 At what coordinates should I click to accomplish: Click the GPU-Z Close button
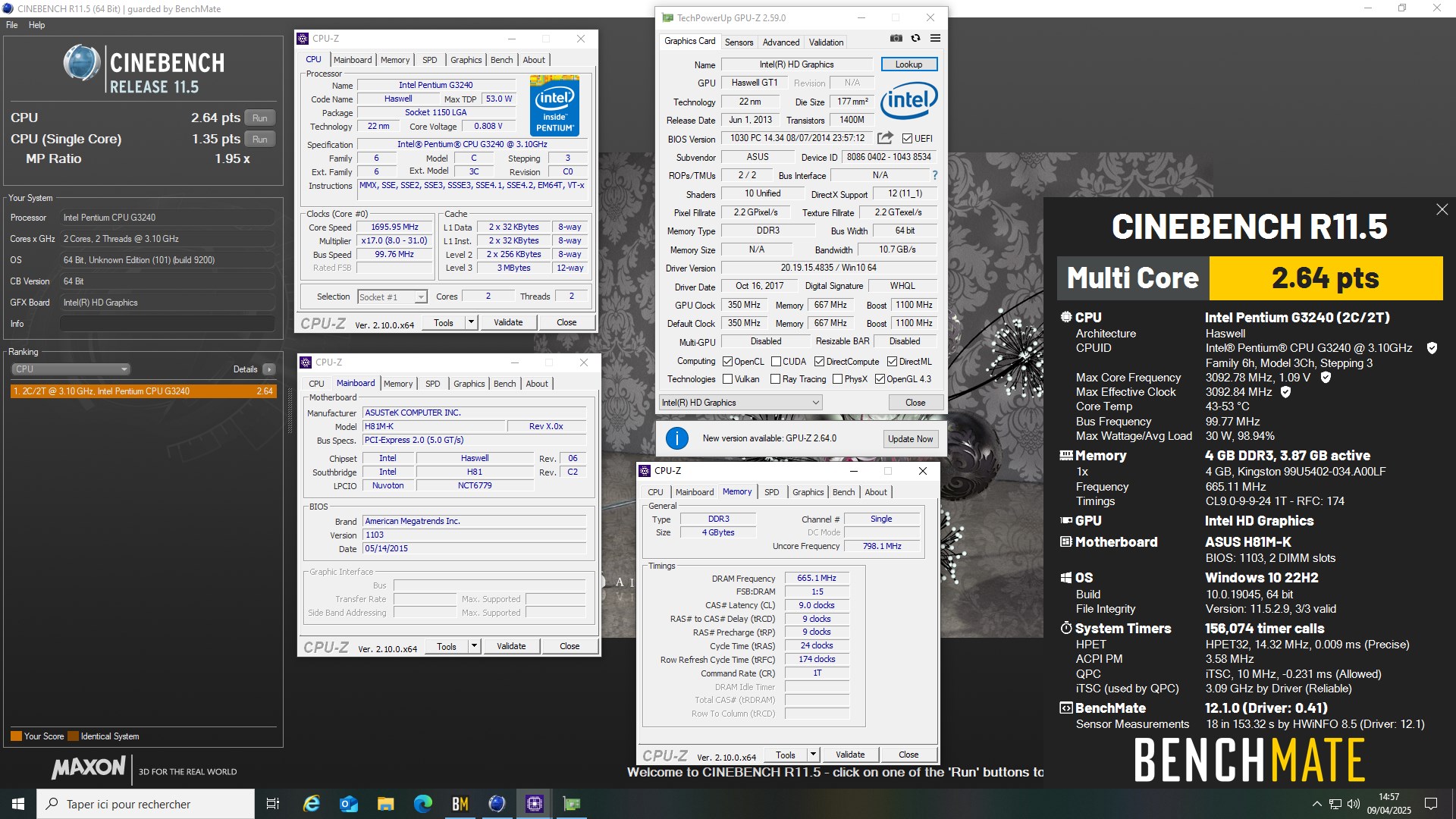(x=915, y=403)
